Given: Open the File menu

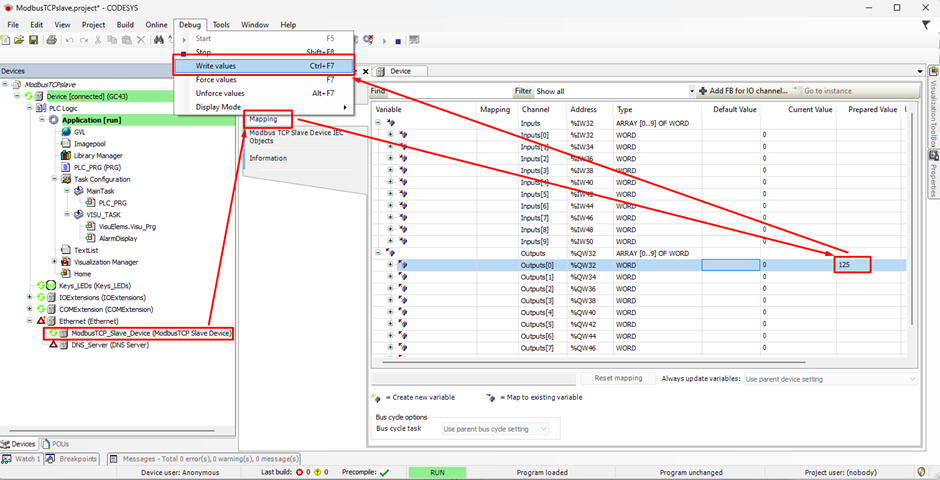Looking at the screenshot, I should (x=13, y=25).
